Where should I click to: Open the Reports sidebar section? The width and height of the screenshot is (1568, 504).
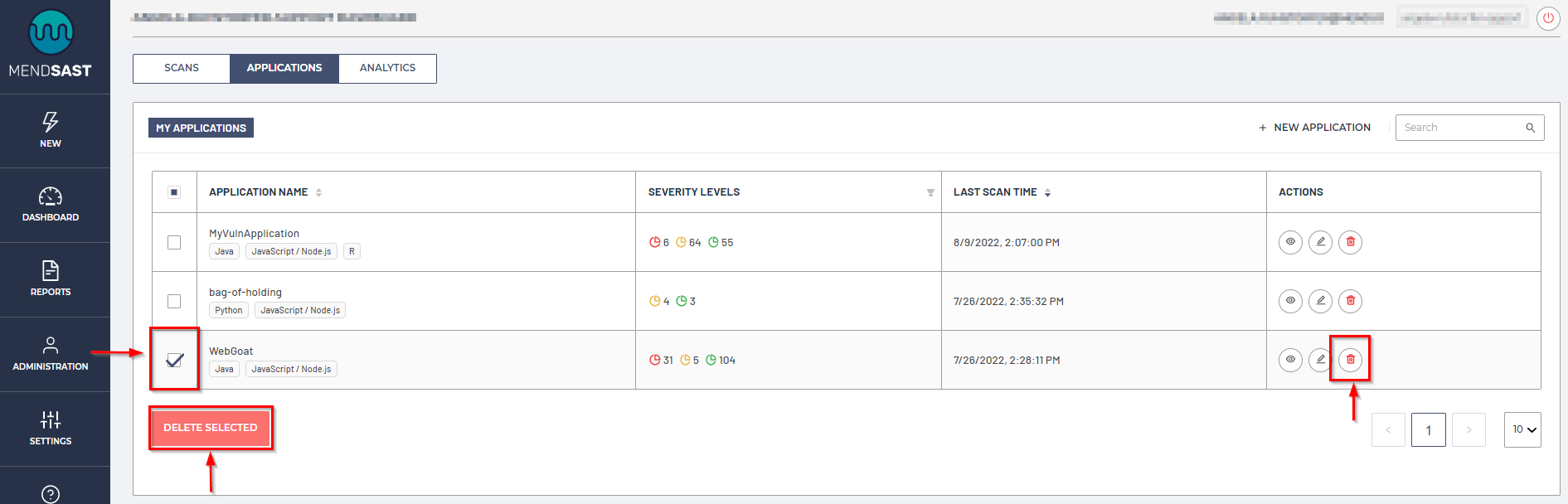pyautogui.click(x=51, y=279)
